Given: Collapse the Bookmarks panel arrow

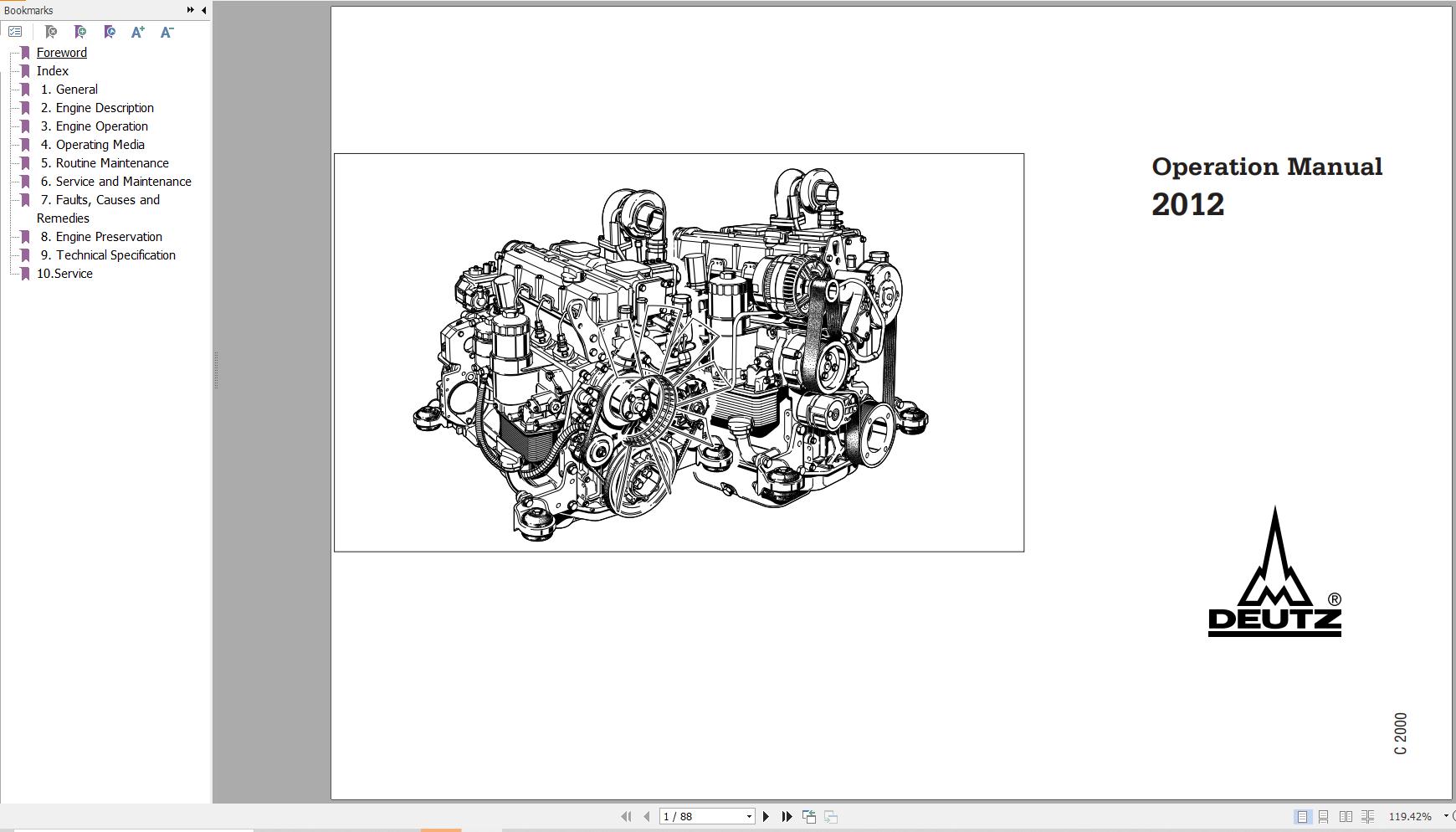Looking at the screenshot, I should [203, 10].
